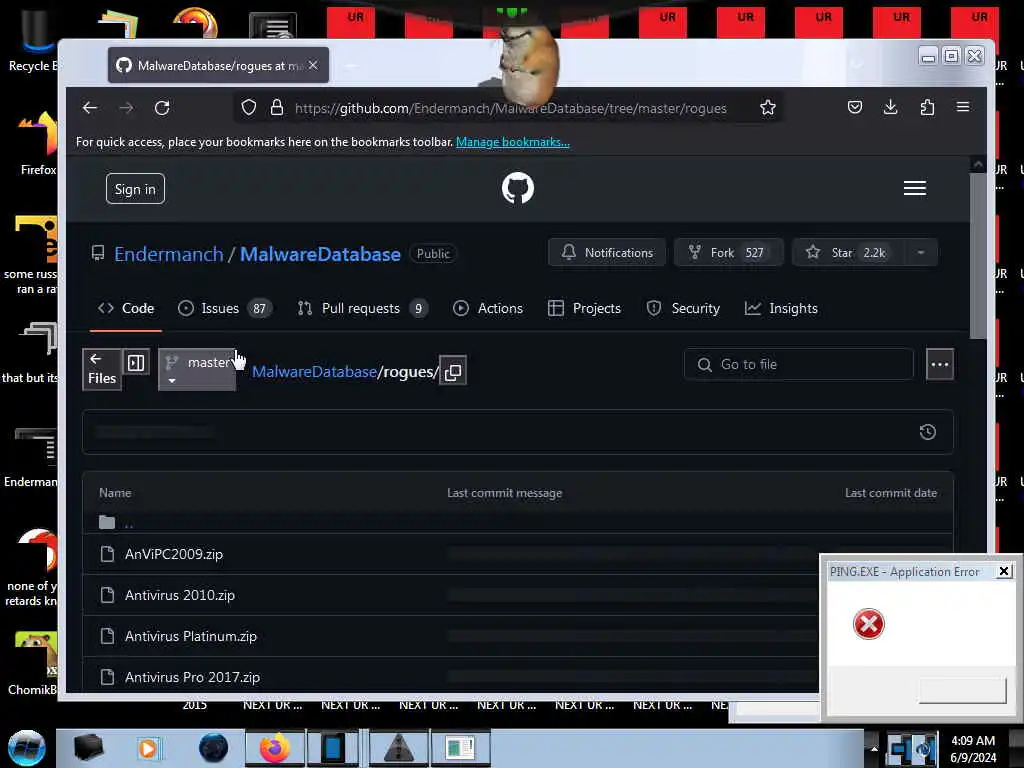Open the Pull requests tab
The height and width of the screenshot is (768, 1024).
coord(362,308)
